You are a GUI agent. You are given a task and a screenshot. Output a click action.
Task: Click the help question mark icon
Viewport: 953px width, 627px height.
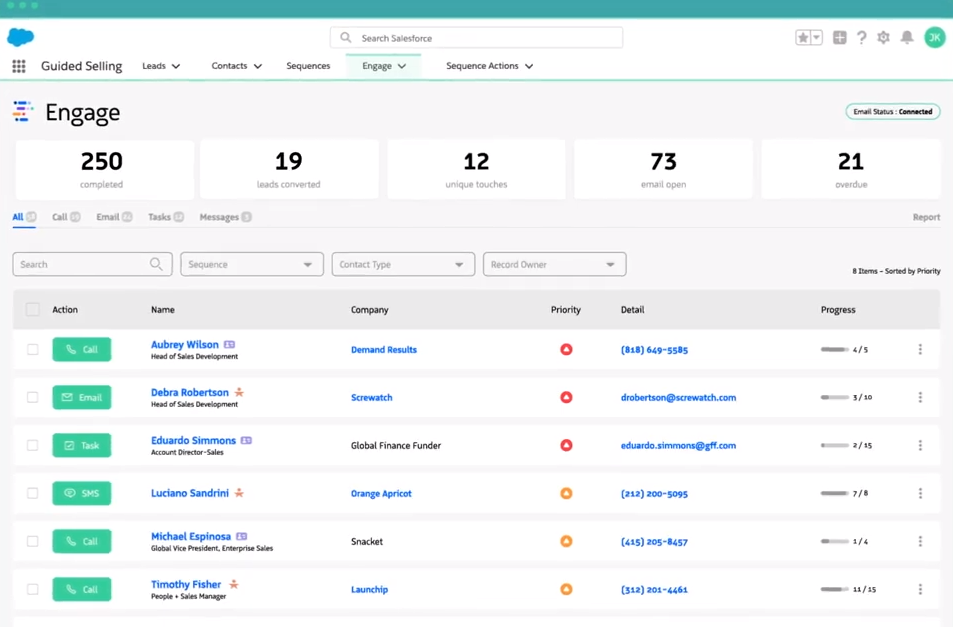[x=861, y=38]
